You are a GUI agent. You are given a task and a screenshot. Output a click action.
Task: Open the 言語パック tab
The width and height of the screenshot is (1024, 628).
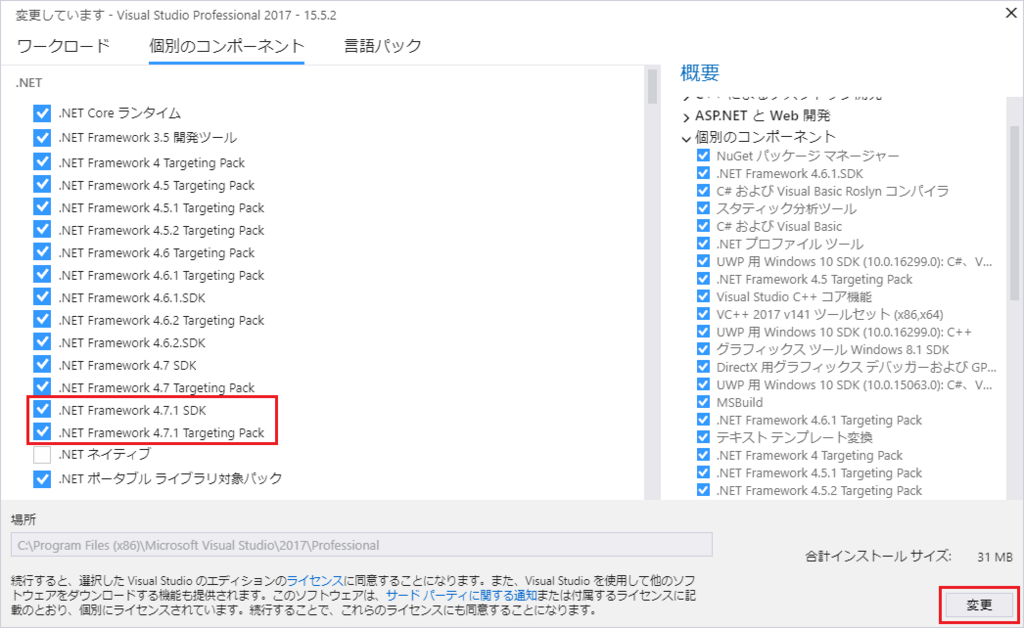(x=383, y=46)
